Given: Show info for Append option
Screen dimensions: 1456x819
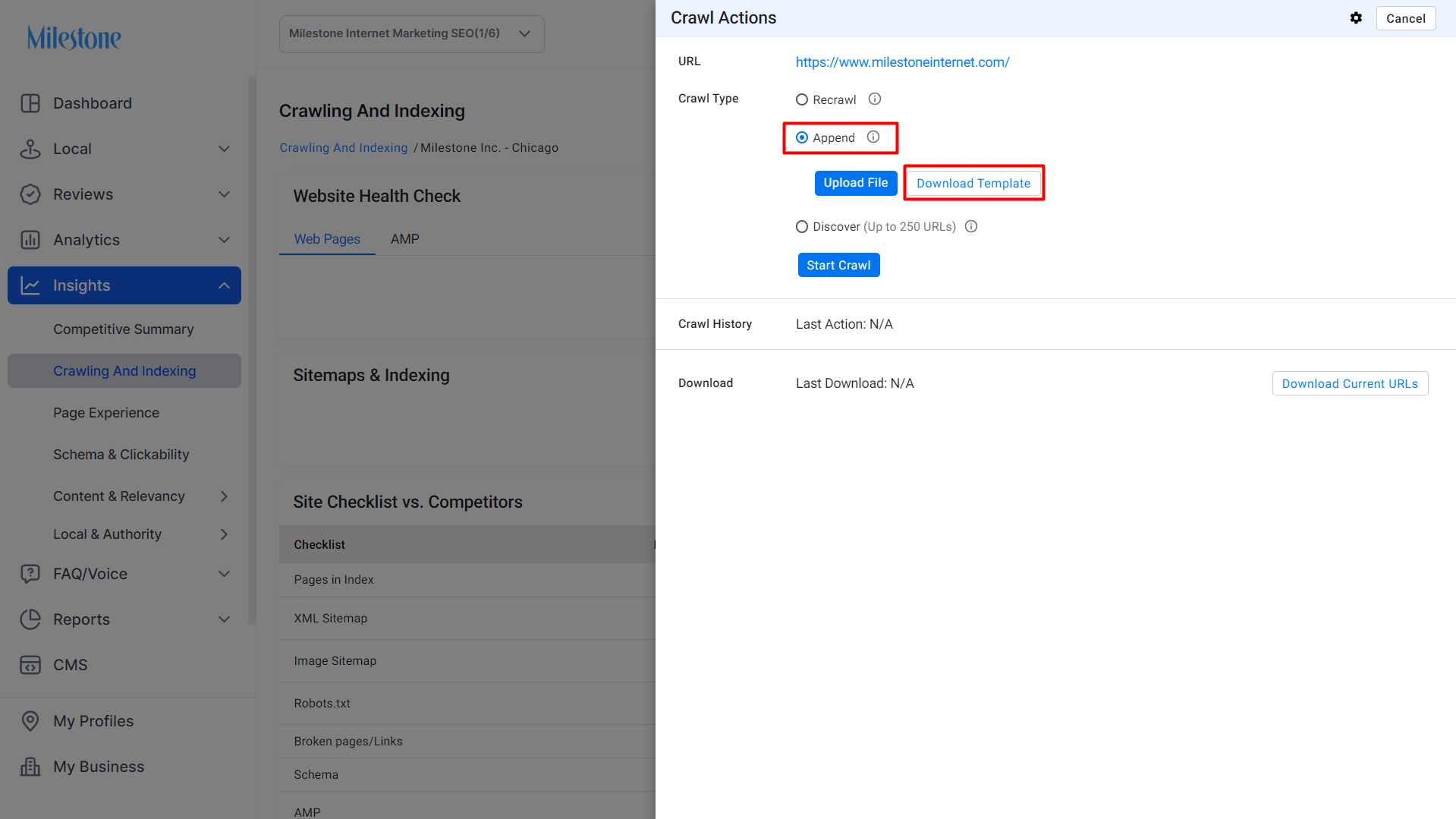Looking at the screenshot, I should pyautogui.click(x=873, y=137).
